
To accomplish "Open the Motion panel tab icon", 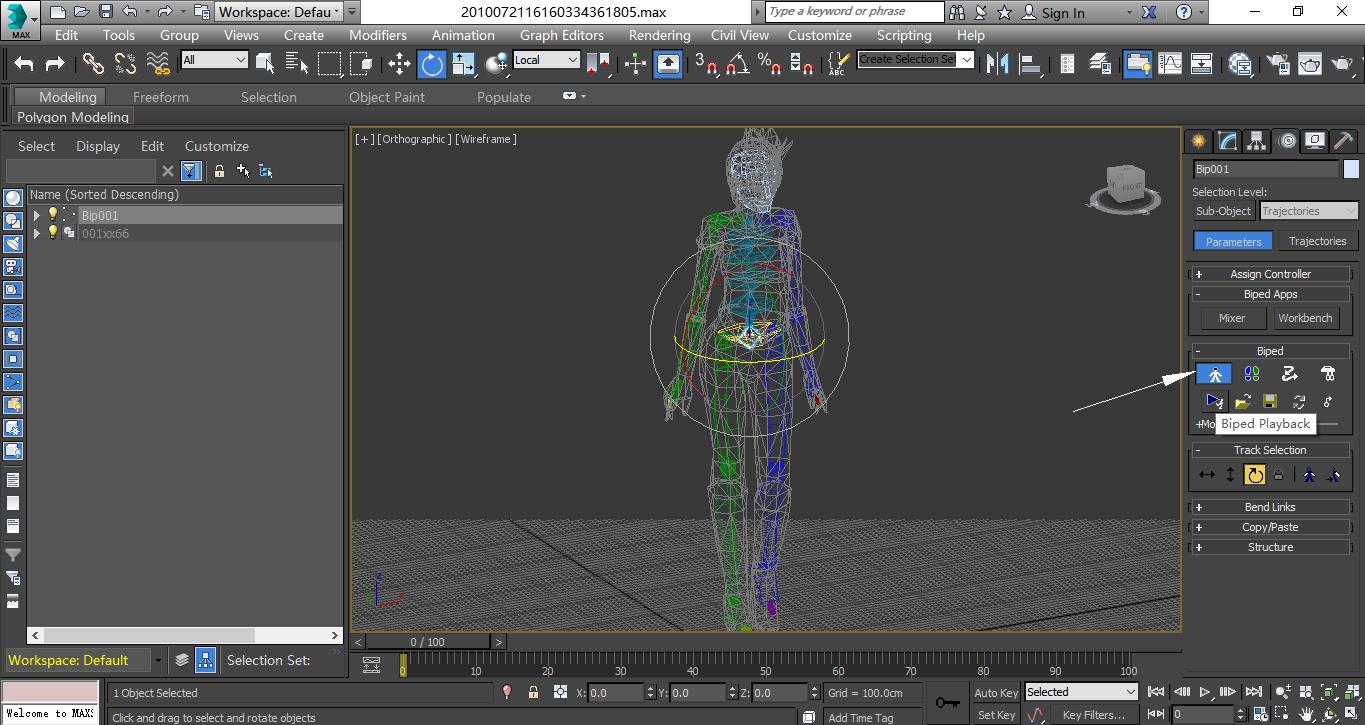I will tap(1287, 141).
